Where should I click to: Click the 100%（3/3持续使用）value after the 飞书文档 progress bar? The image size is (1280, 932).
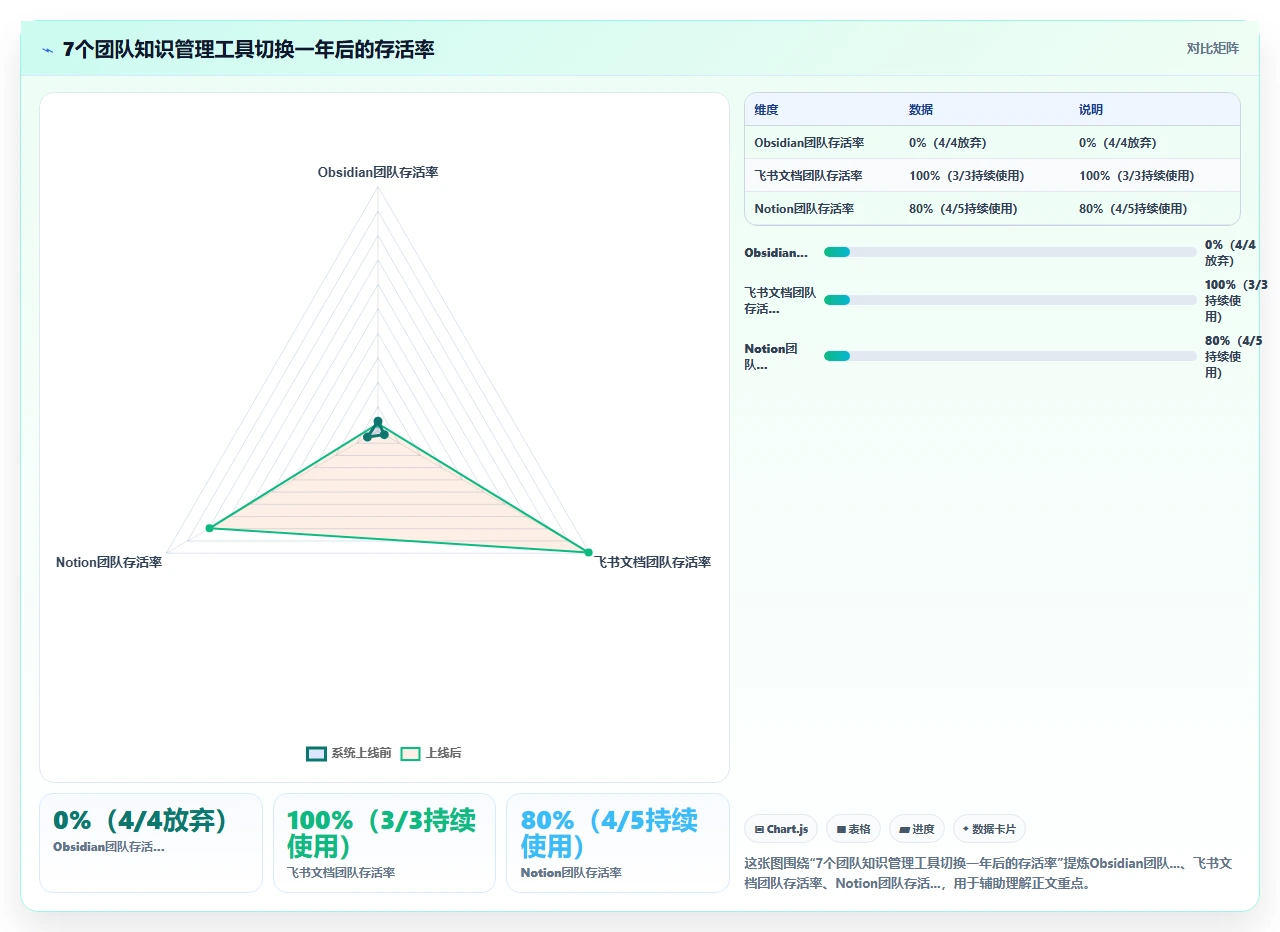pos(1236,301)
